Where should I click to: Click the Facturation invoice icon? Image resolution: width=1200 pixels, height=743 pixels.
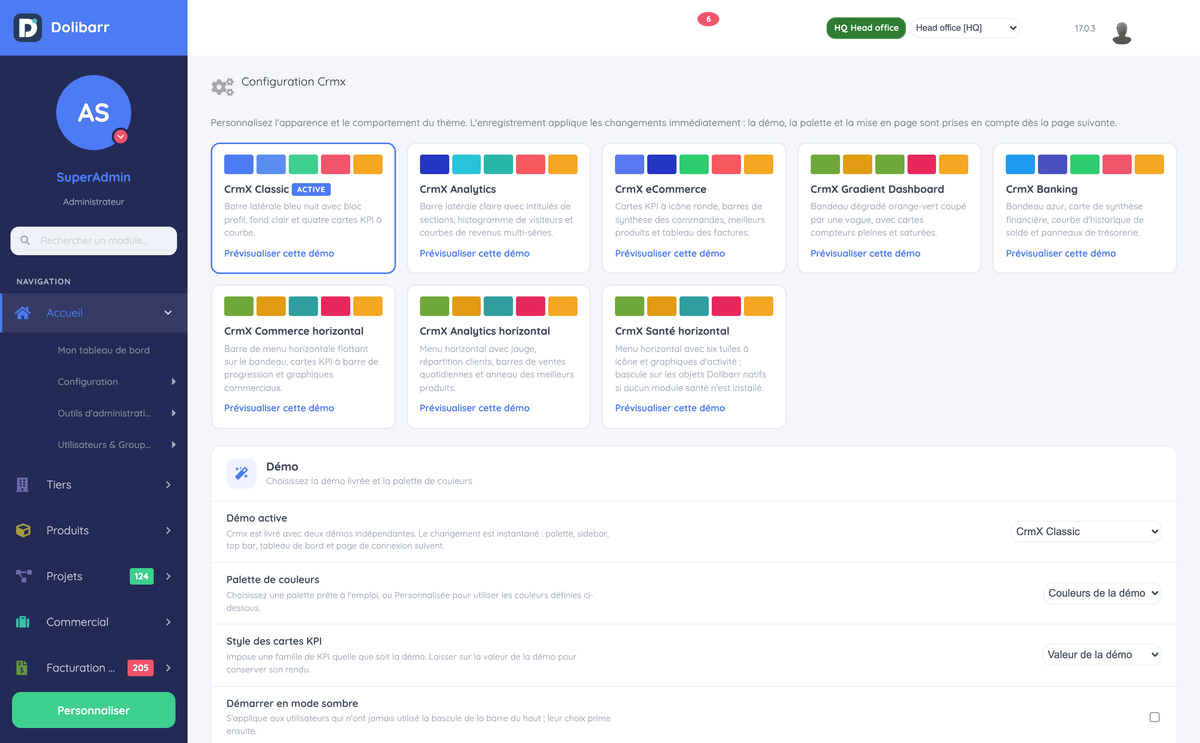23,668
